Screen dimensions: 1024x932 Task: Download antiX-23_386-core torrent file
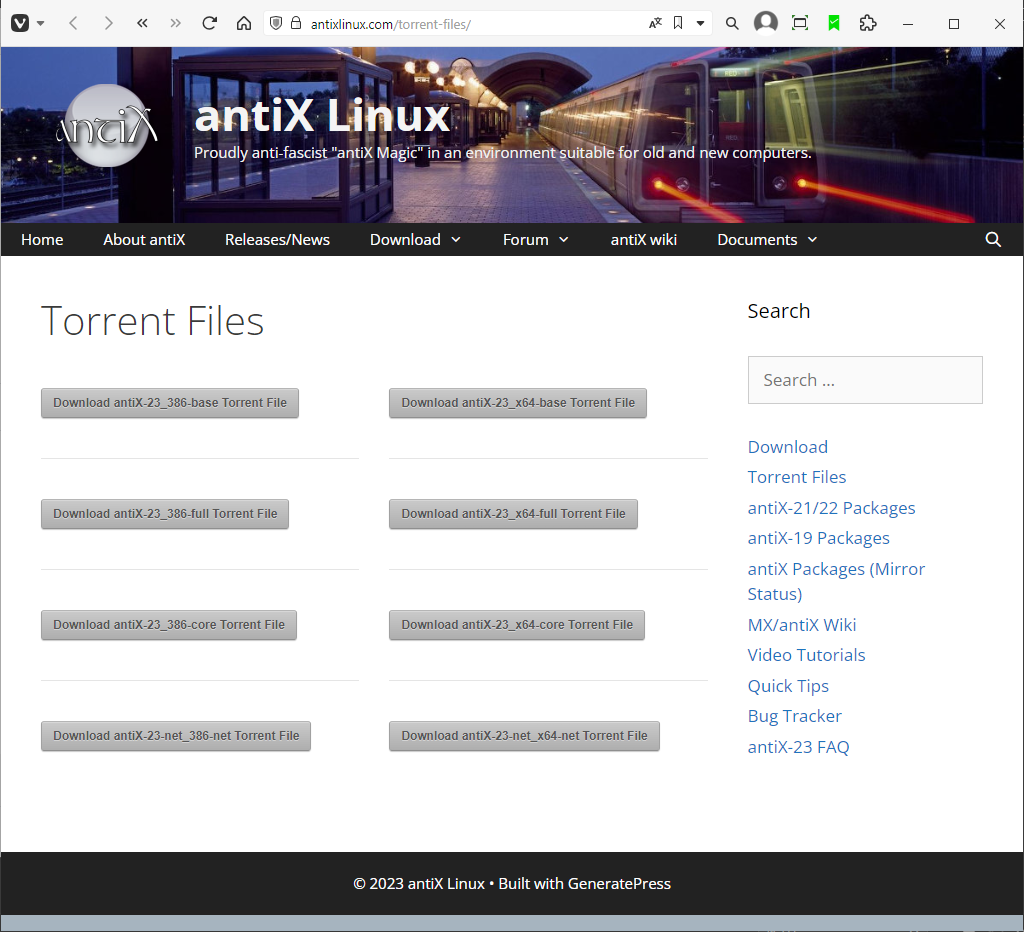(x=168, y=625)
